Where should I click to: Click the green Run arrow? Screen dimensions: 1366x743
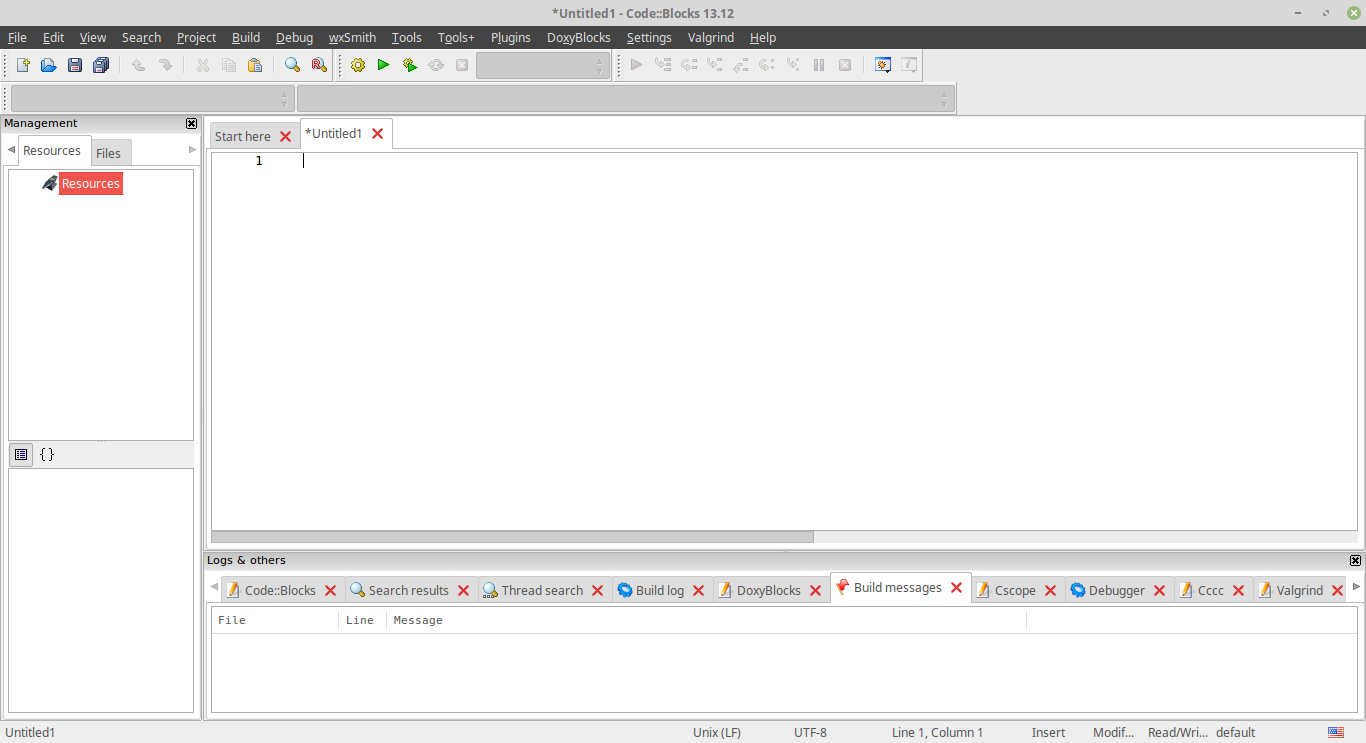[x=383, y=65]
